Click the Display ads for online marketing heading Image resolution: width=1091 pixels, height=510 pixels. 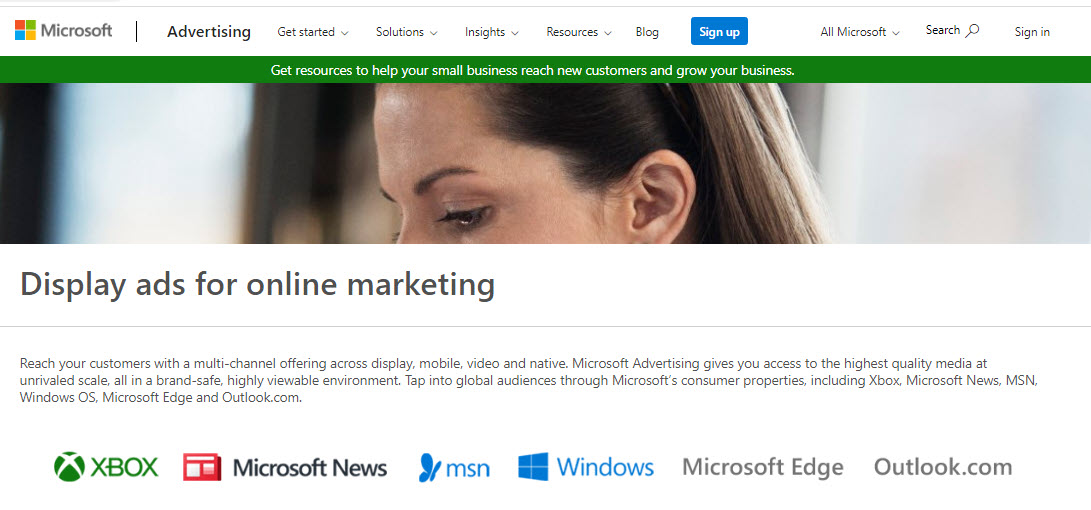[257, 284]
